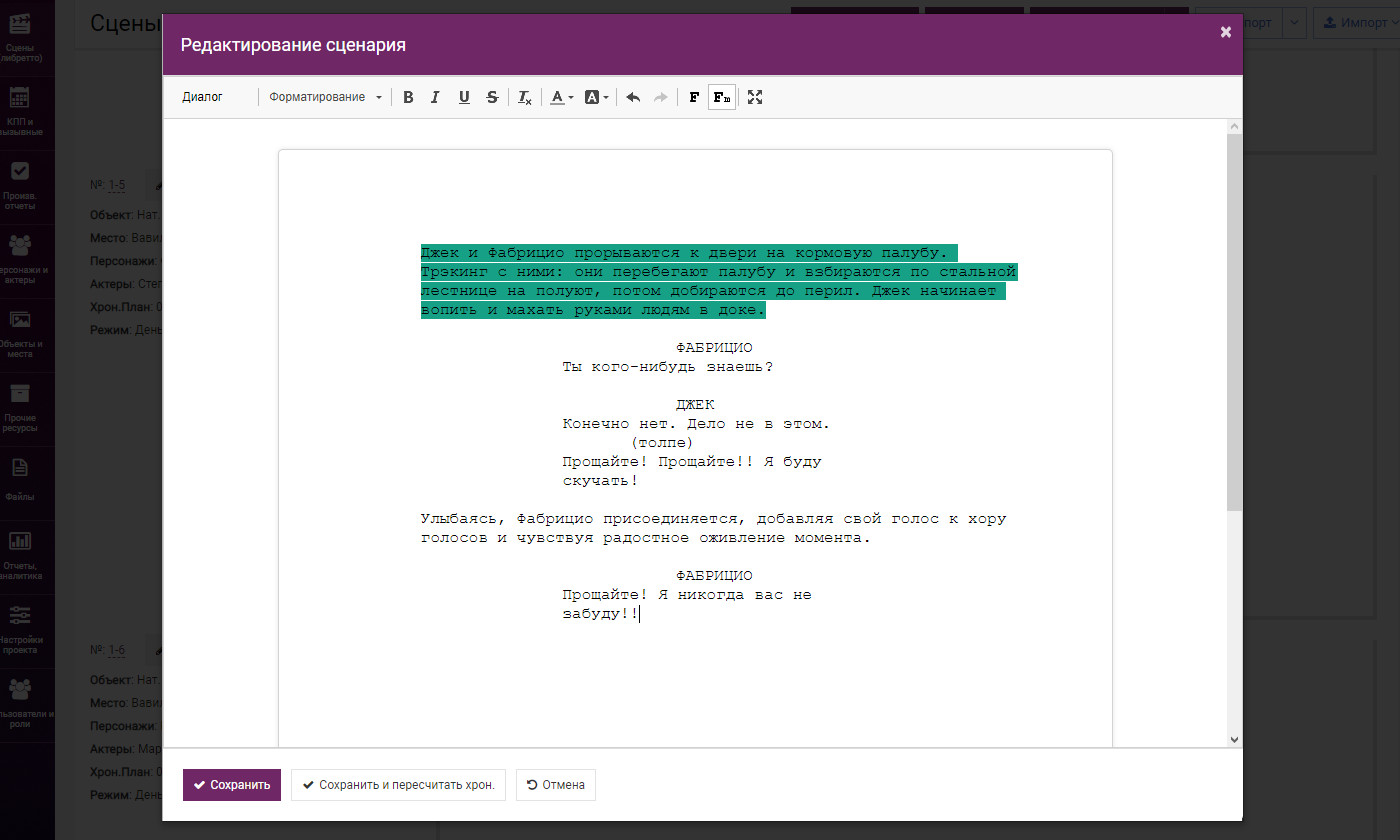Maximize the editor to fullscreen
Image resolution: width=1400 pixels, height=840 pixels.
(x=755, y=97)
